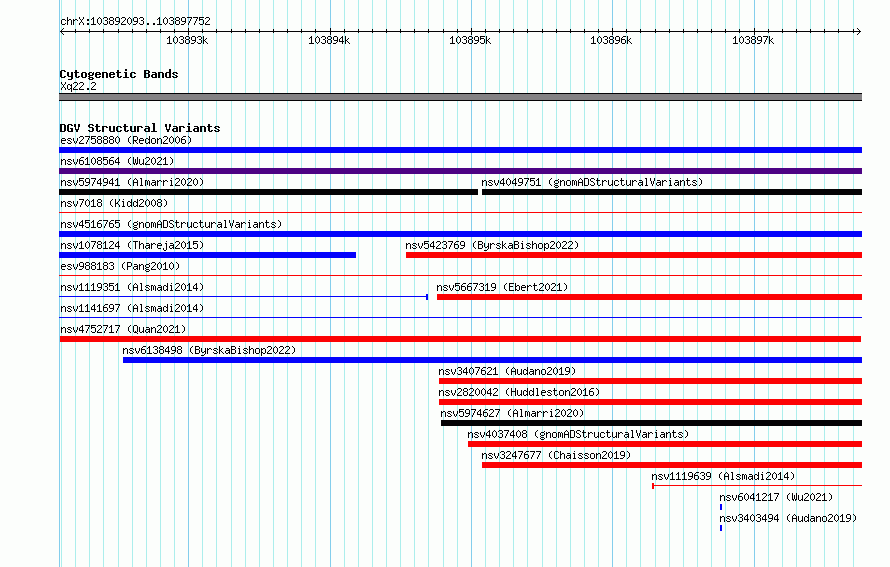This screenshot has width=890, height=567.
Task: Open the nsv4752717 (Quan2021) label
Action: [123, 329]
